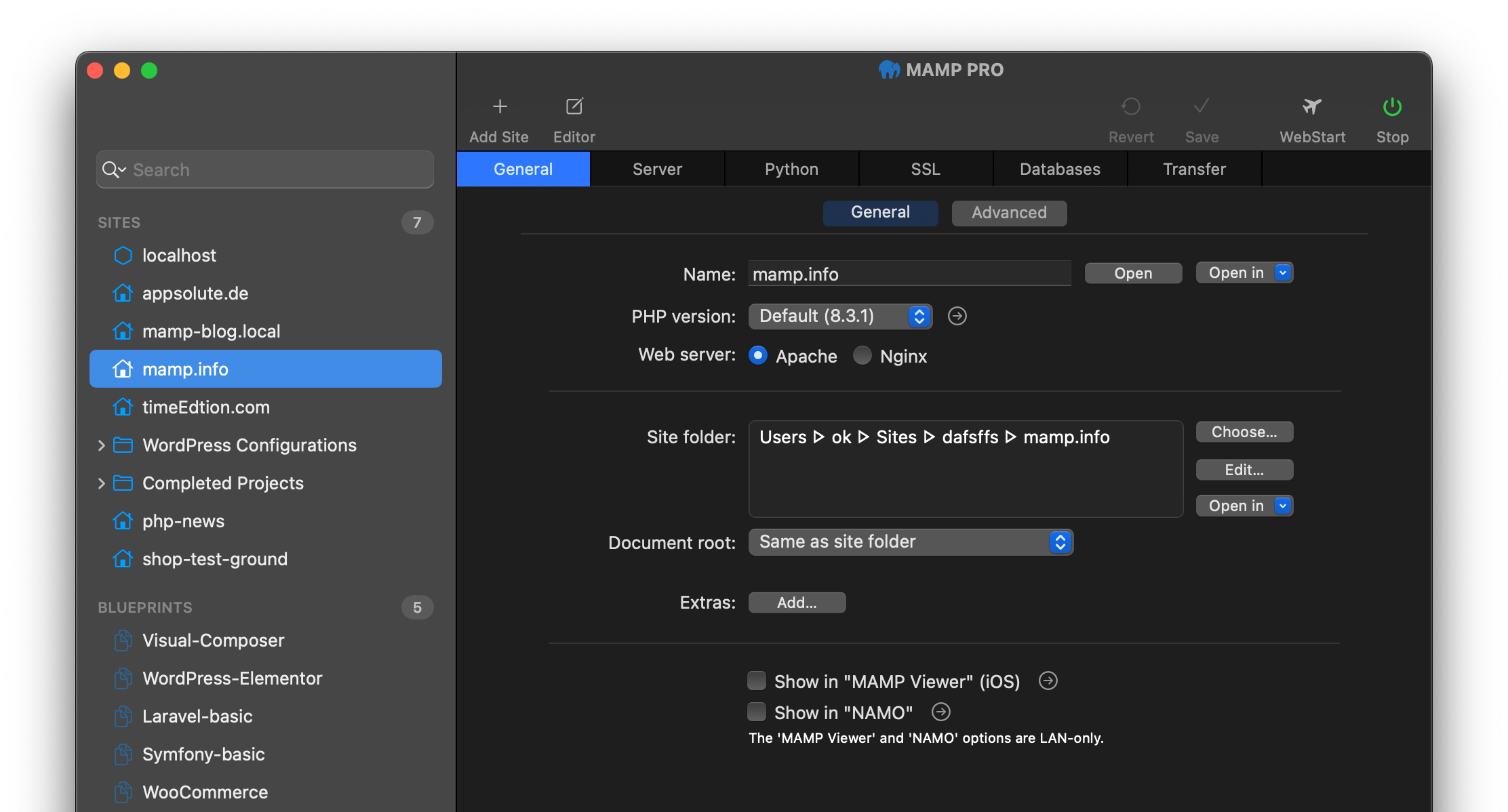Open the 'Open in' dropdown next to Name
The width and height of the screenshot is (1508, 812).
pyautogui.click(x=1244, y=273)
